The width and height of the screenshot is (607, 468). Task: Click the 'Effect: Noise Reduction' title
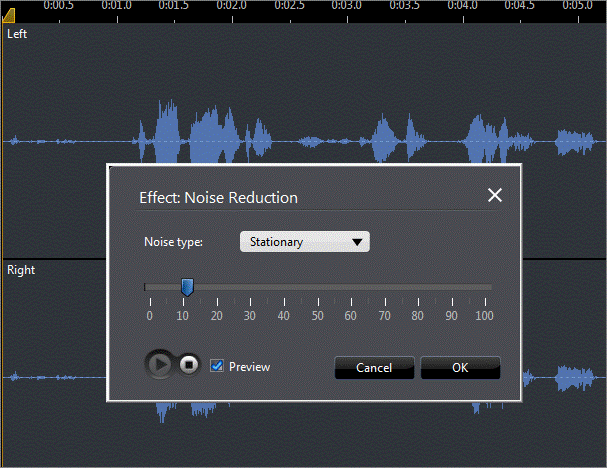(x=218, y=198)
